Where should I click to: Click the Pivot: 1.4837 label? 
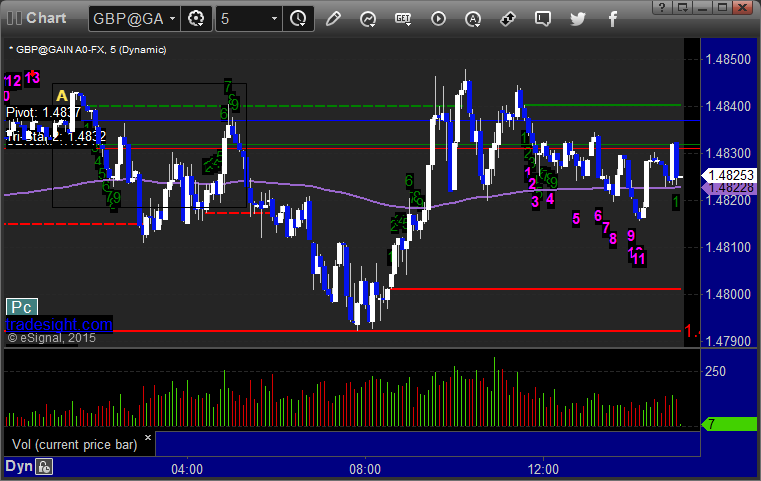43,113
